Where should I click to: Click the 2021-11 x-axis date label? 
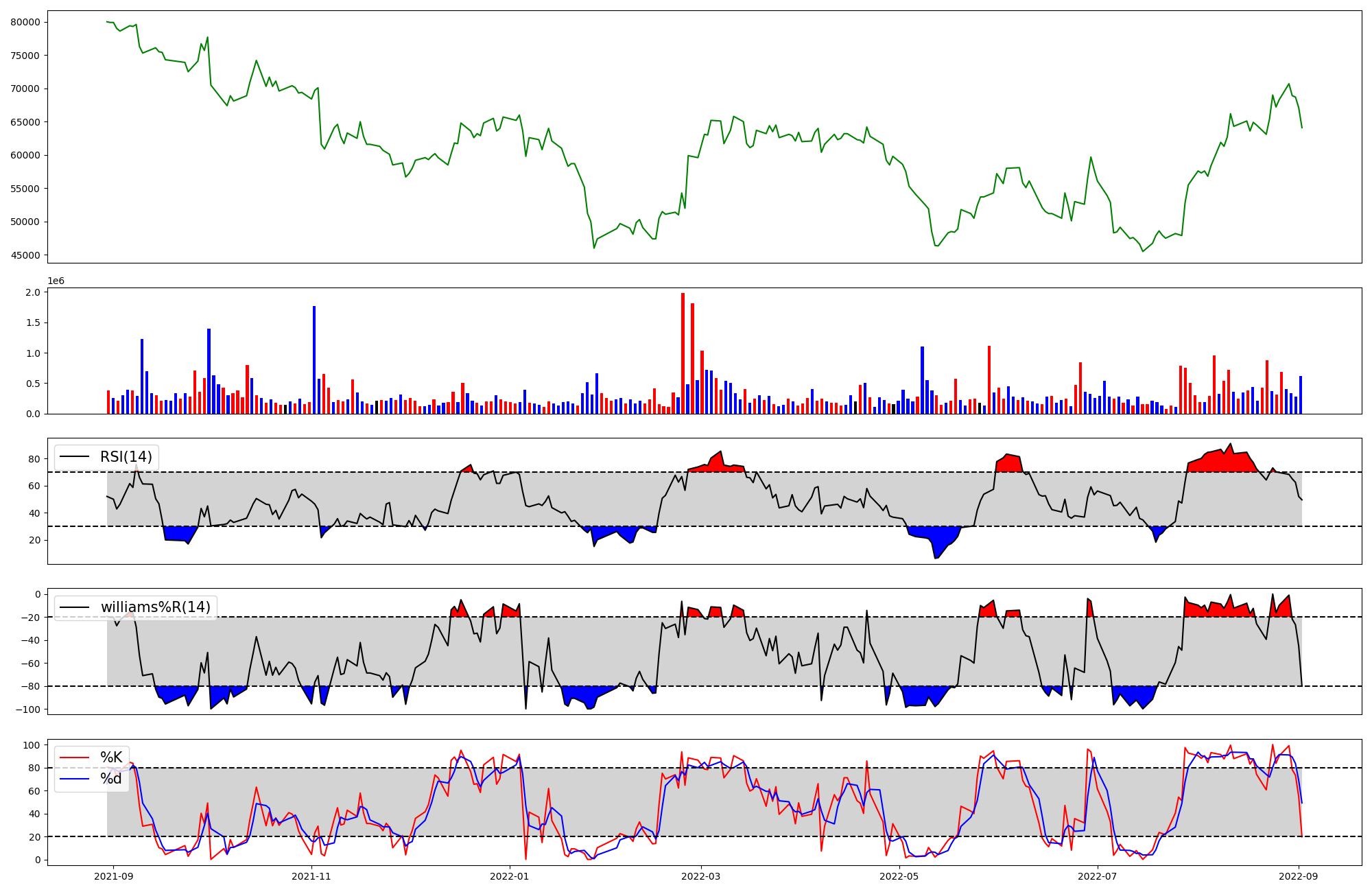[311, 876]
